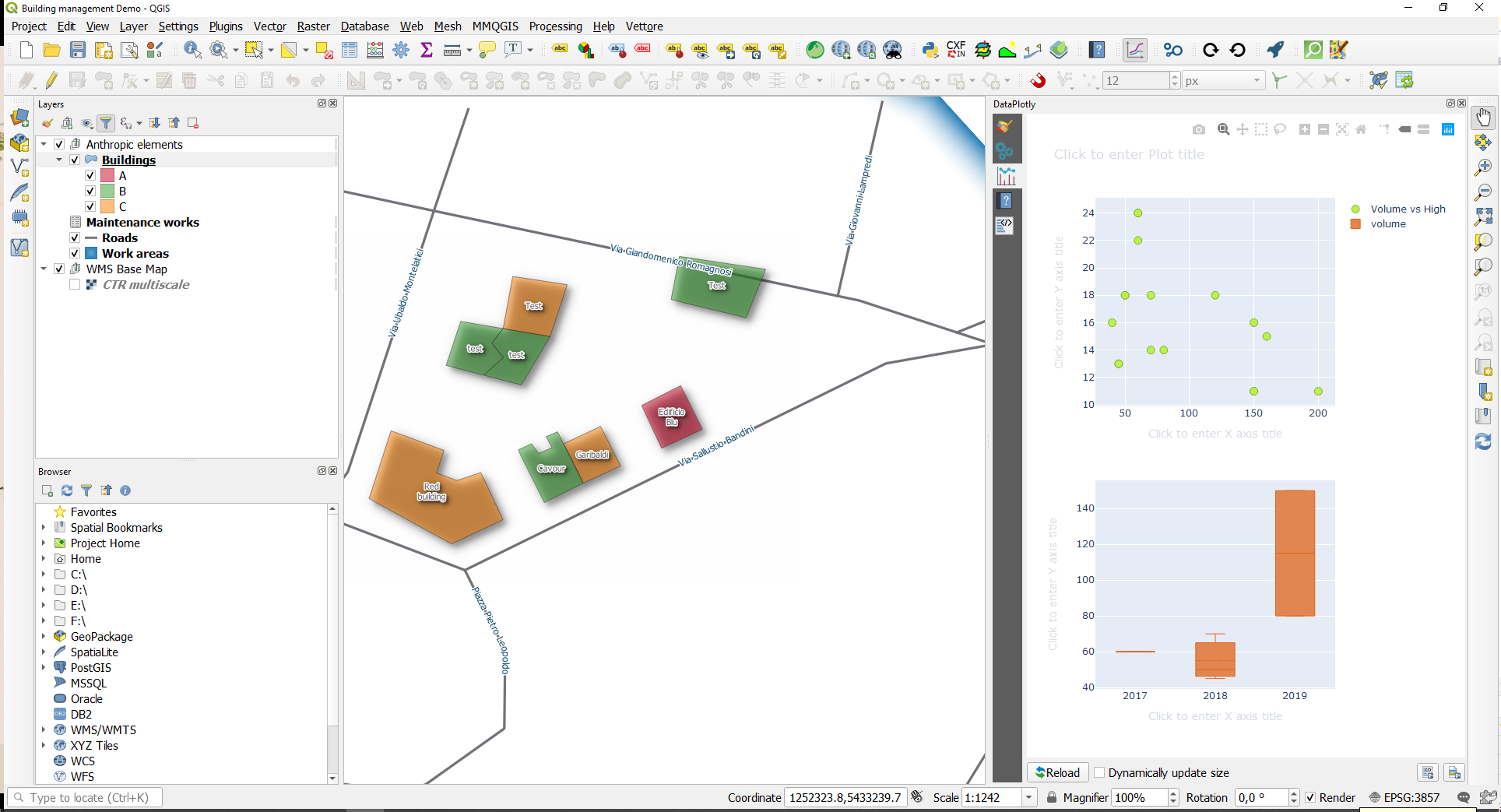This screenshot has height=812, width=1501.
Task: Select the Map Tips tool
Action: tap(487, 51)
